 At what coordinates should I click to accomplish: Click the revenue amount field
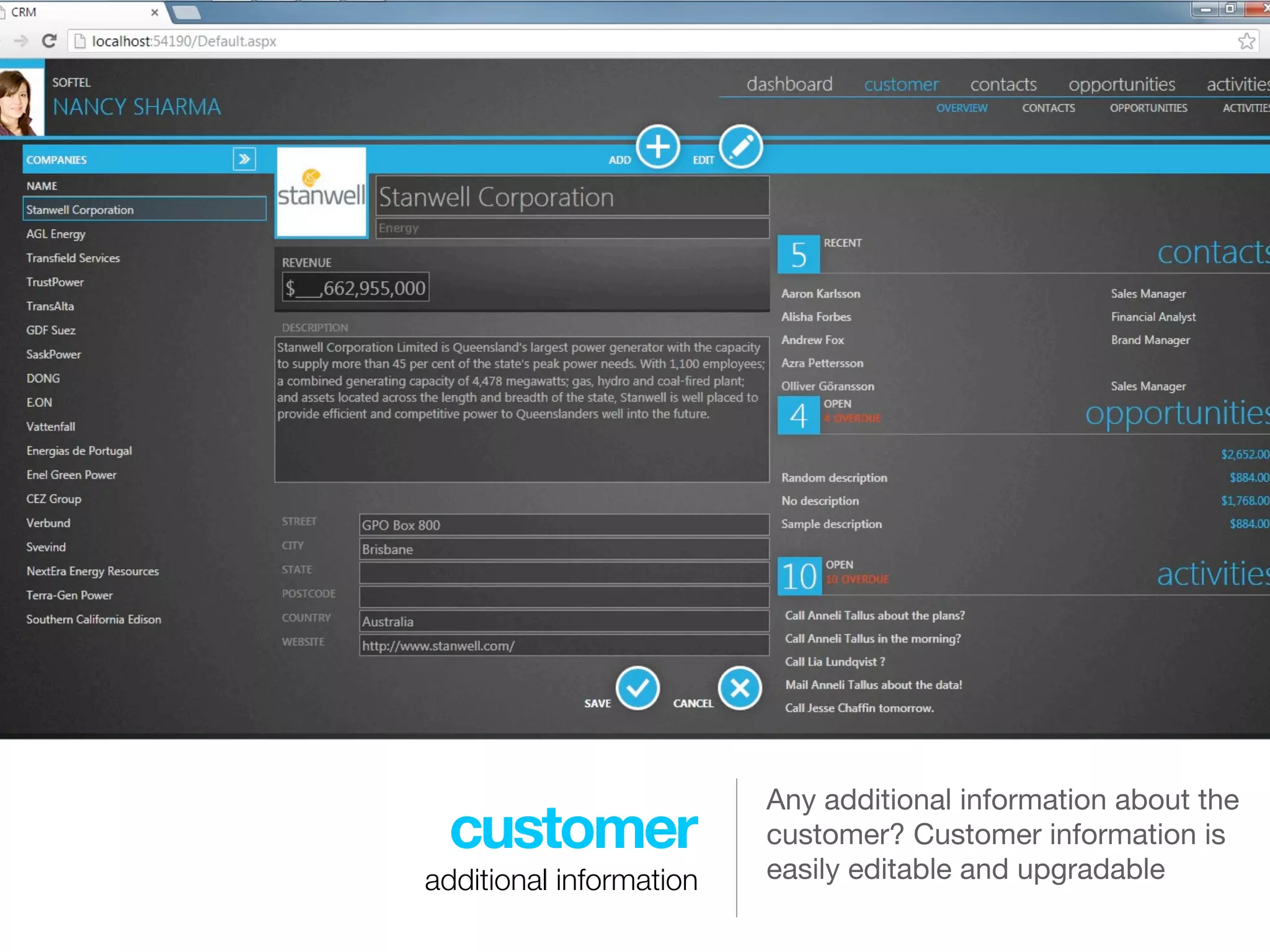pyautogui.click(x=355, y=288)
